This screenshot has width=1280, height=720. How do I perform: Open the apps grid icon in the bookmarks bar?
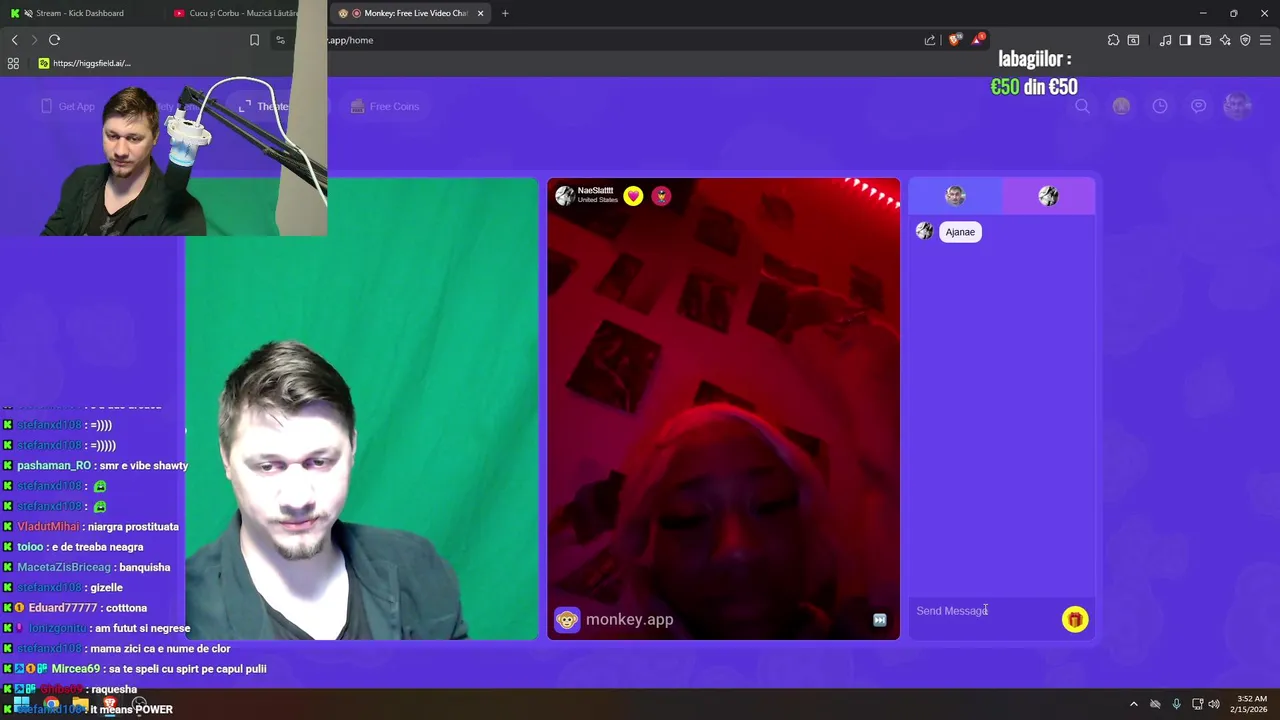coord(13,63)
